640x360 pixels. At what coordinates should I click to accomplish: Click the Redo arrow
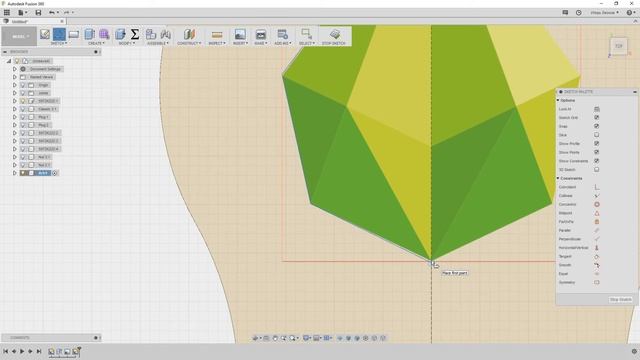click(67, 13)
